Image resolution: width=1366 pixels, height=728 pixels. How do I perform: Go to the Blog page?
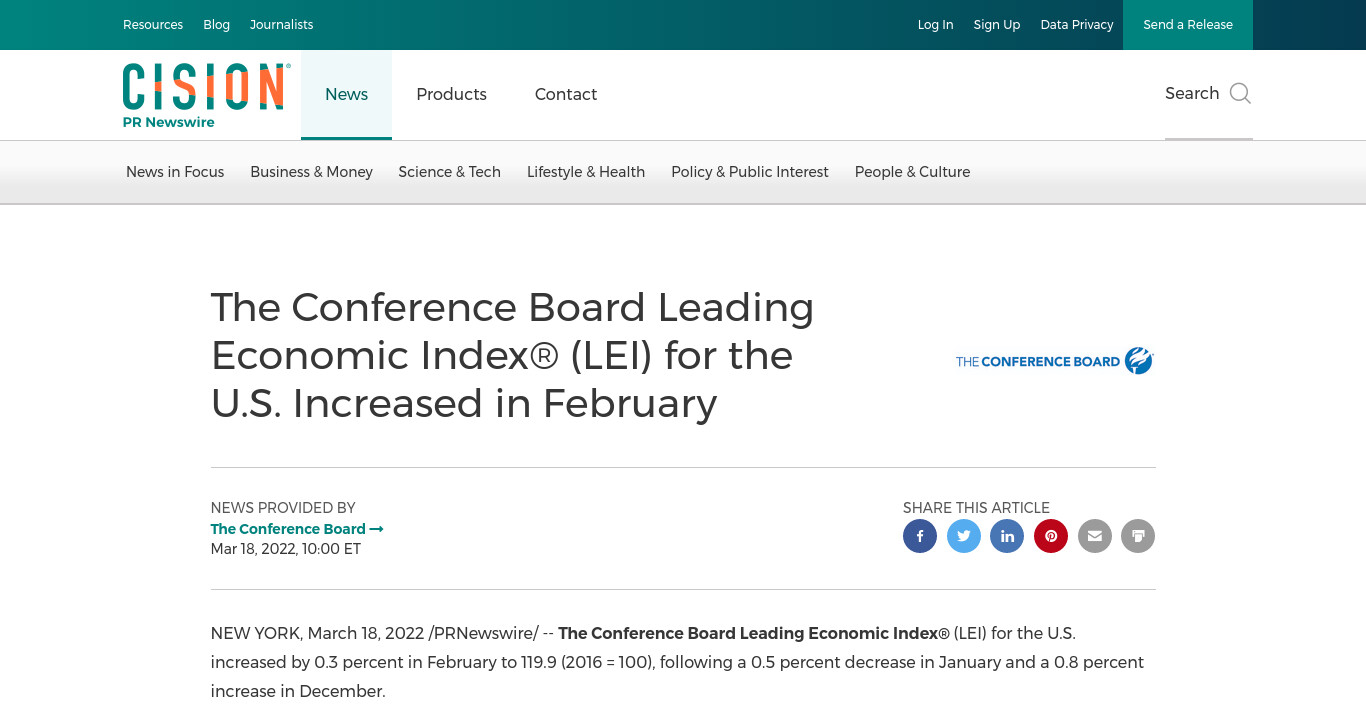[217, 25]
